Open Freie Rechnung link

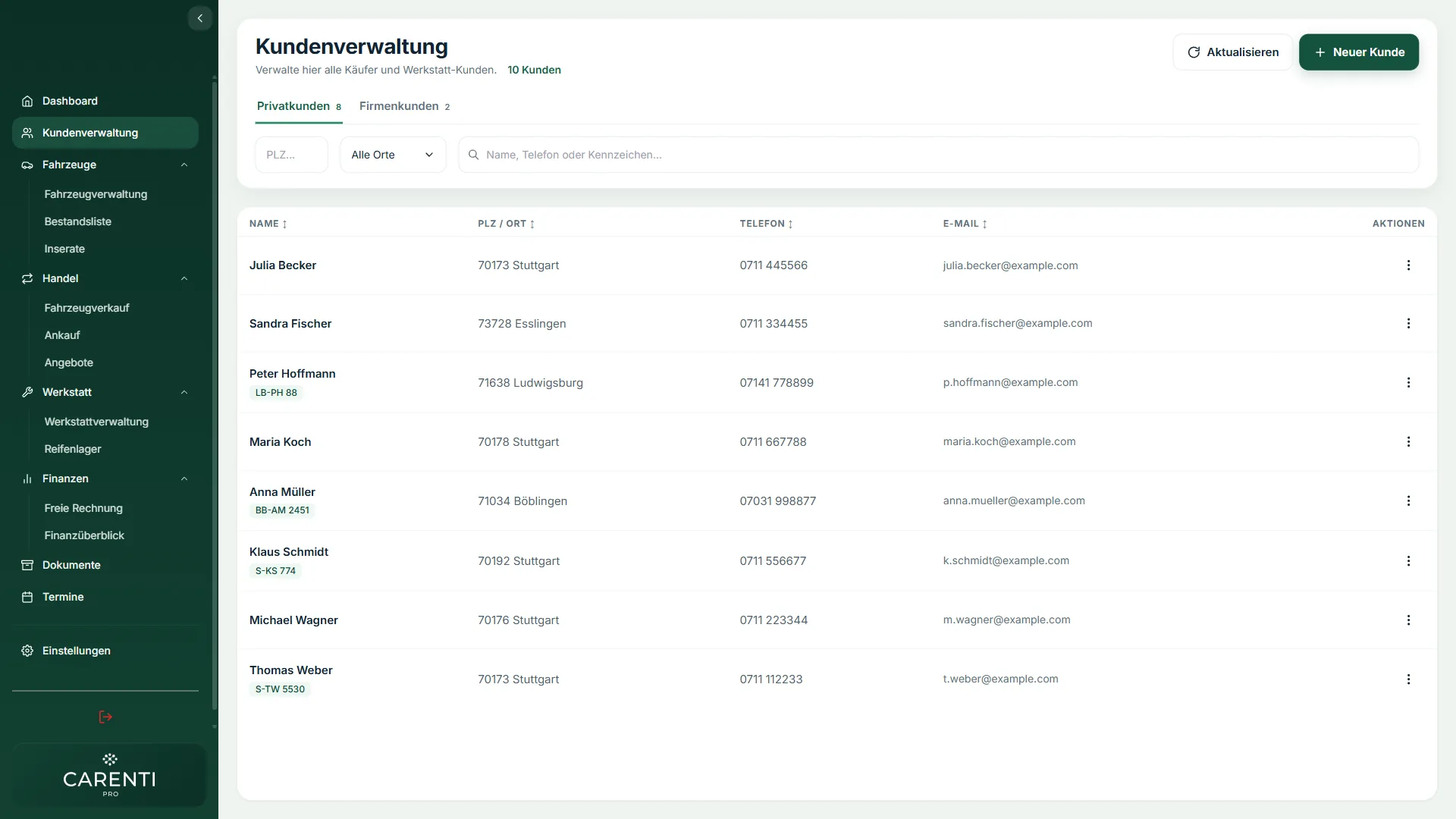pos(83,508)
